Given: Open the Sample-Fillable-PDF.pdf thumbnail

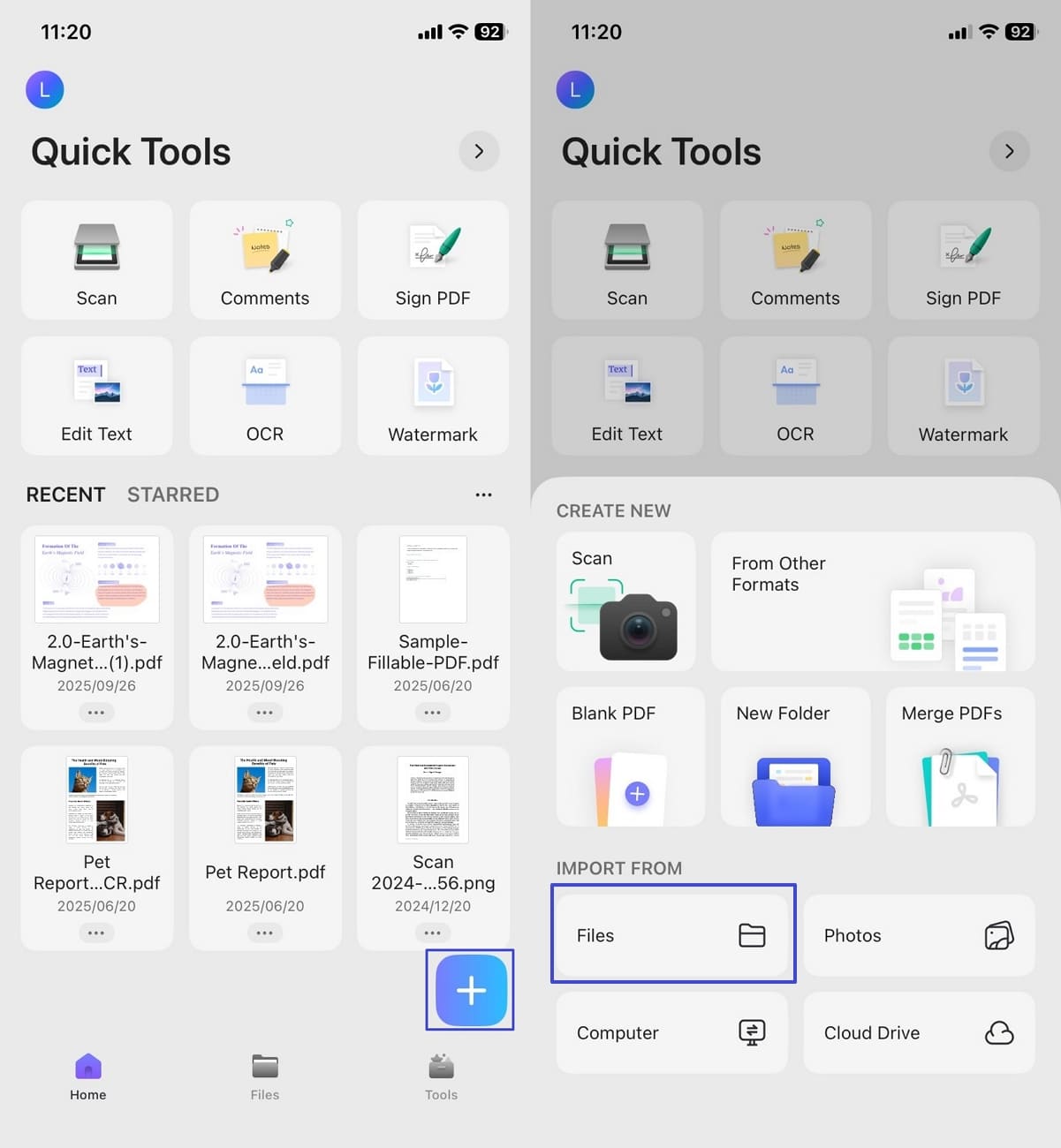Looking at the screenshot, I should pyautogui.click(x=432, y=578).
